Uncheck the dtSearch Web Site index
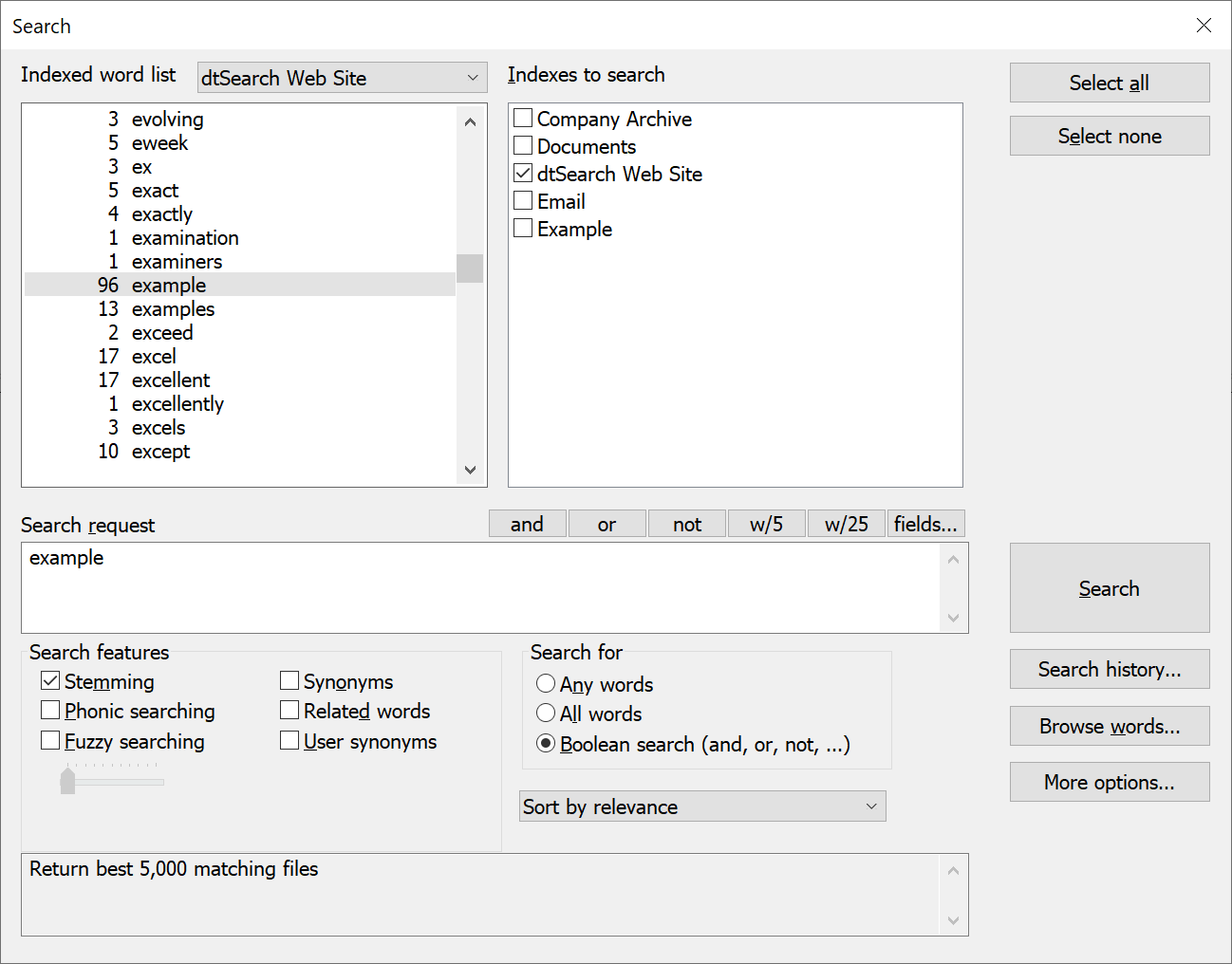This screenshot has height=964, width=1232. pyautogui.click(x=523, y=174)
